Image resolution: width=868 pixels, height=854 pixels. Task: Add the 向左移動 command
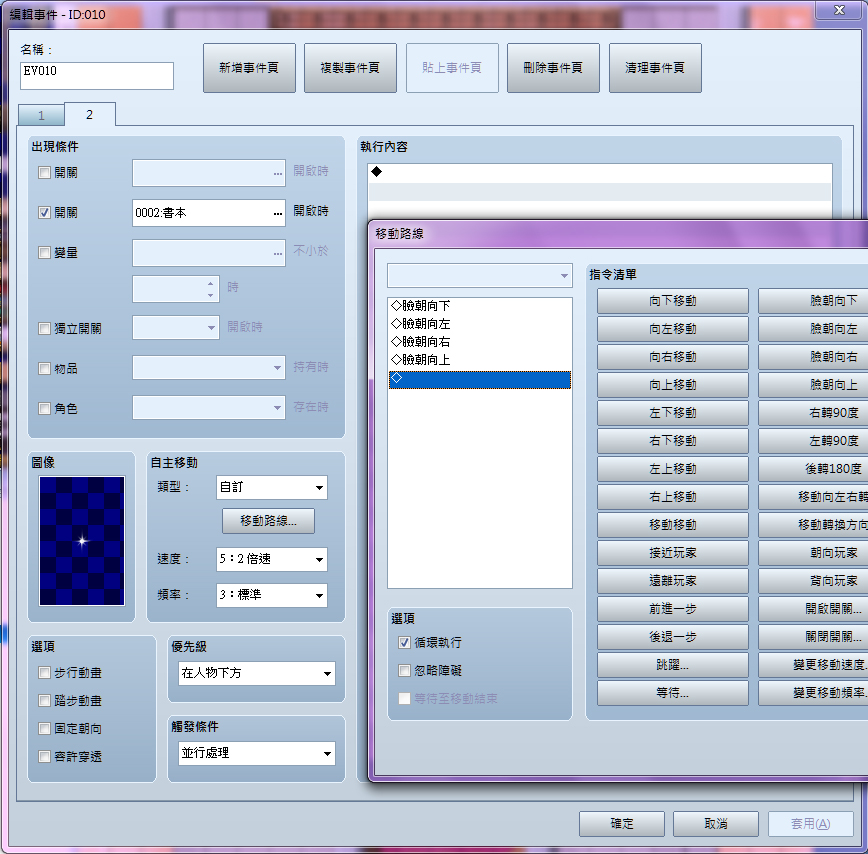pyautogui.click(x=673, y=329)
